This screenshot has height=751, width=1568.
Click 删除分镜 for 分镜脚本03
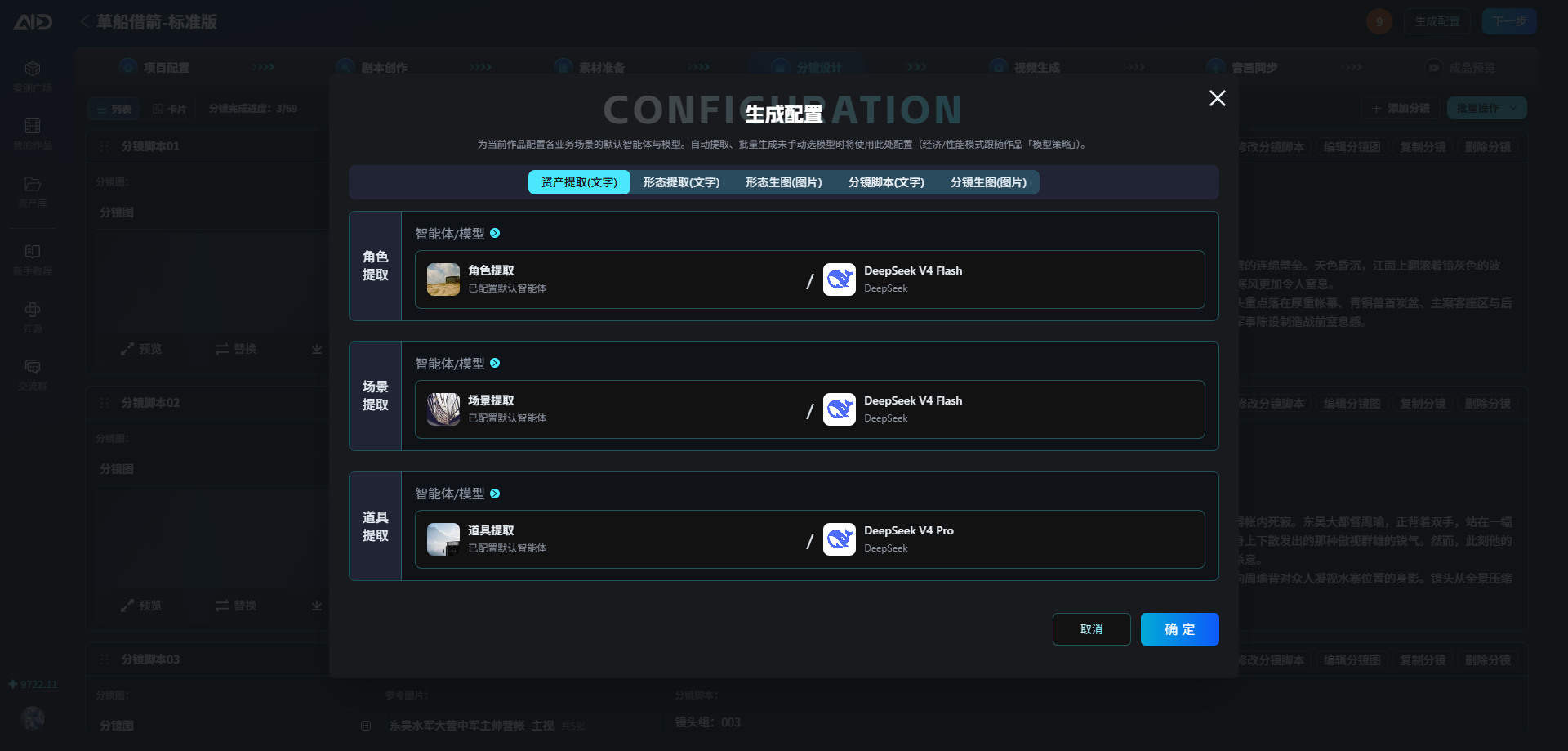pos(1488,660)
